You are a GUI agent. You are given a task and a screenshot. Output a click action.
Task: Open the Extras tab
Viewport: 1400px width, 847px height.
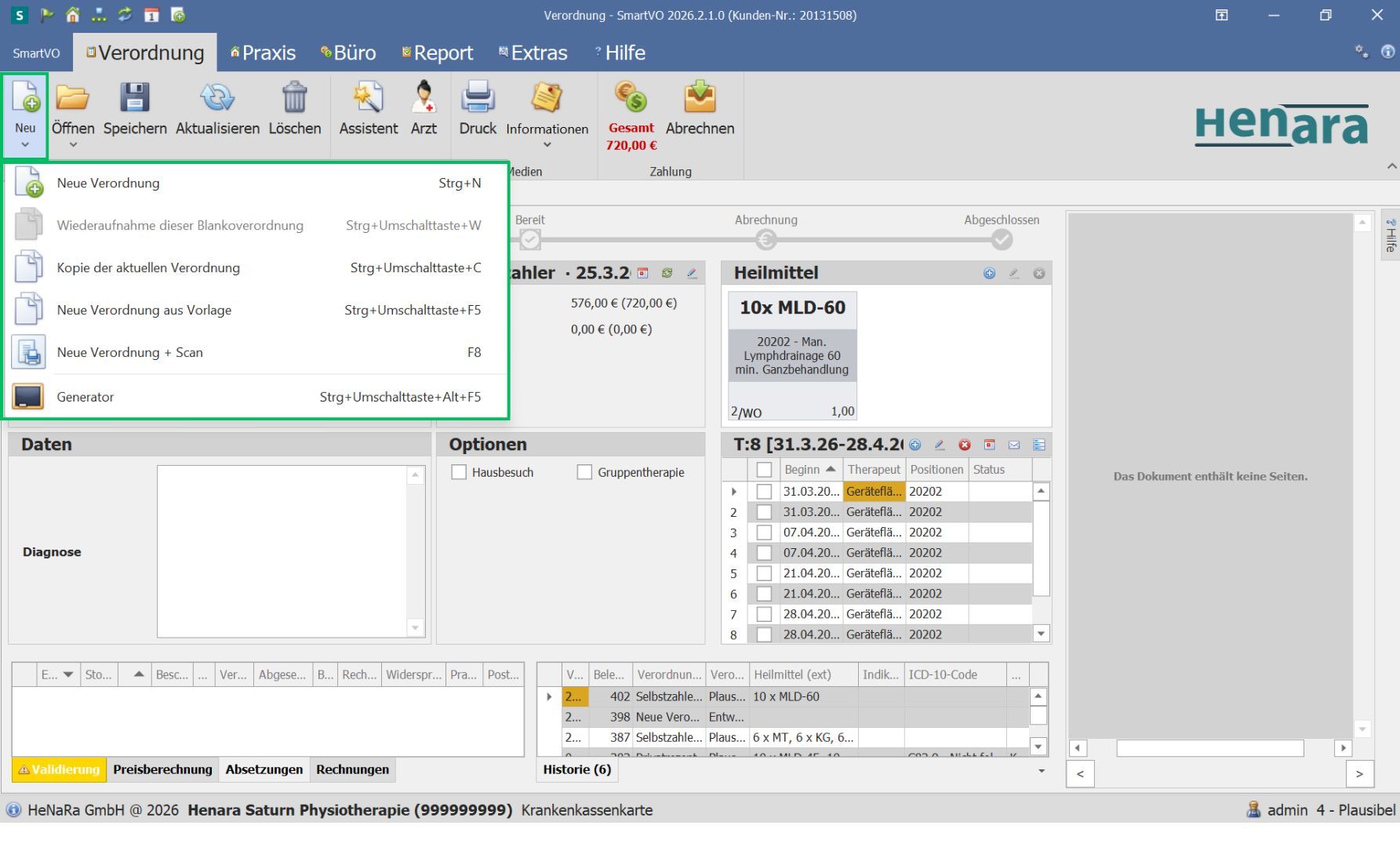click(533, 53)
